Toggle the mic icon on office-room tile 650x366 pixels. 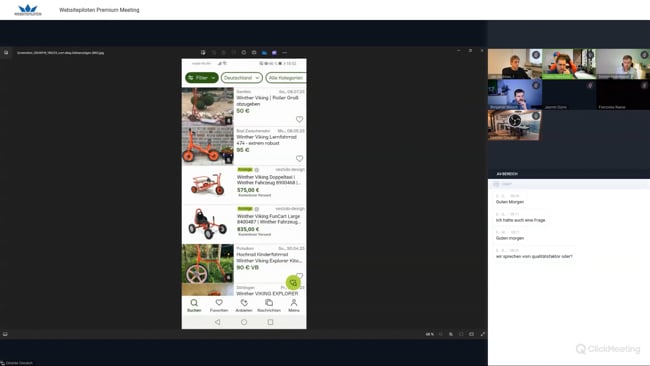tap(536, 116)
